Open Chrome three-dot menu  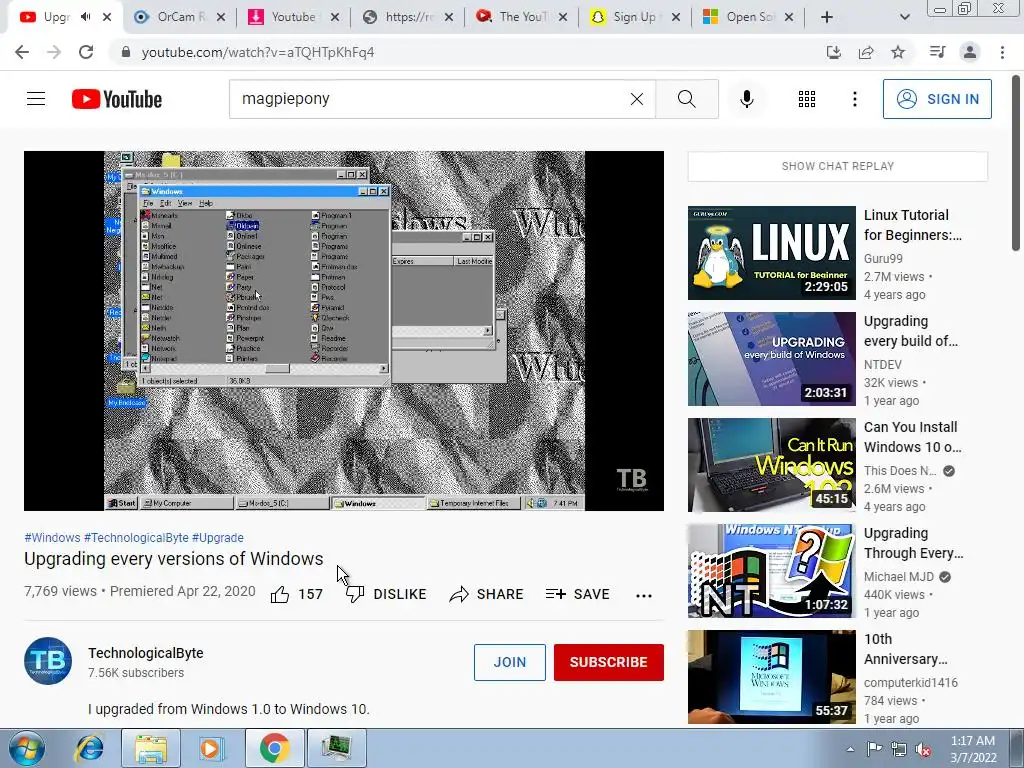tap(1002, 52)
